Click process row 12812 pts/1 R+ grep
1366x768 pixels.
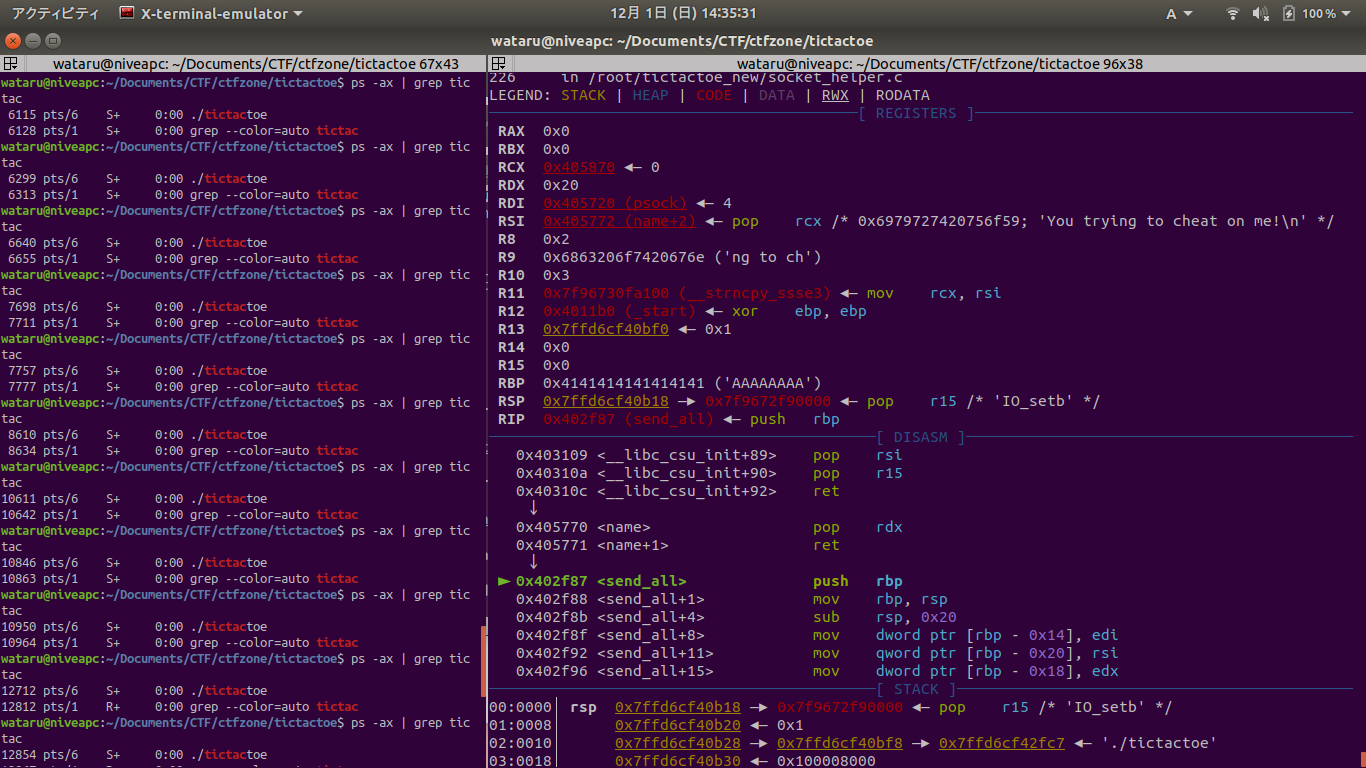(x=180, y=707)
